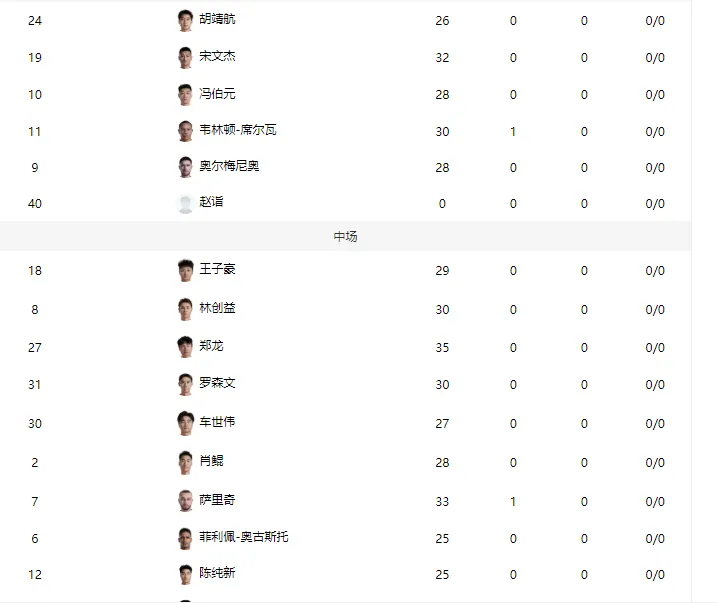Open player 胡靖航's avatar photo
The width and height of the screenshot is (717, 603).
(185, 21)
